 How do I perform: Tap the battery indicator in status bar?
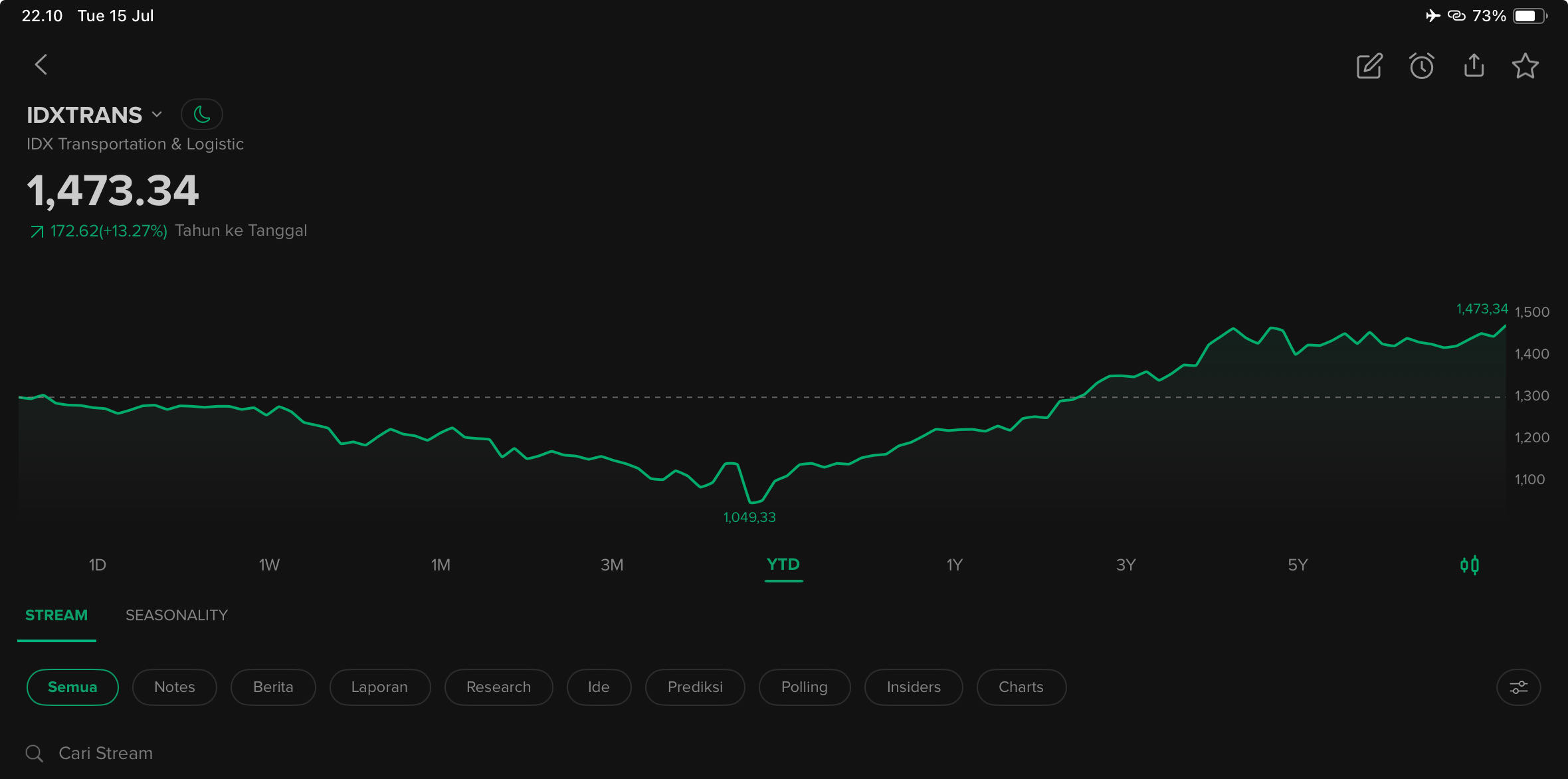1529,16
